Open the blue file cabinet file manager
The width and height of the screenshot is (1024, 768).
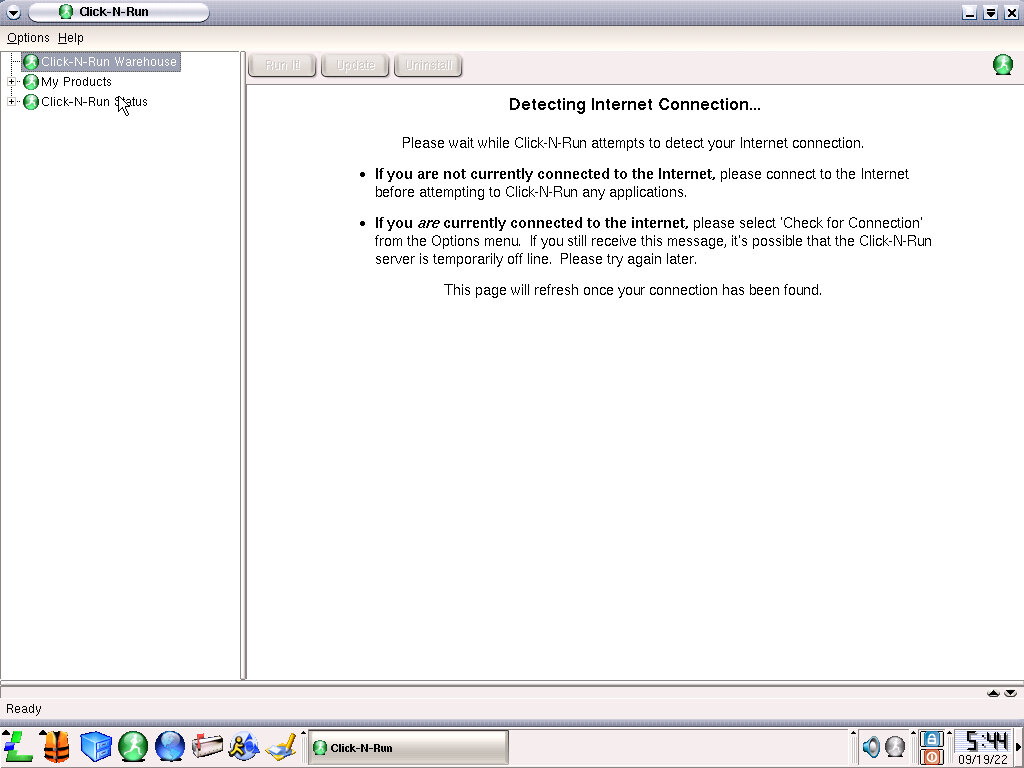(95, 746)
